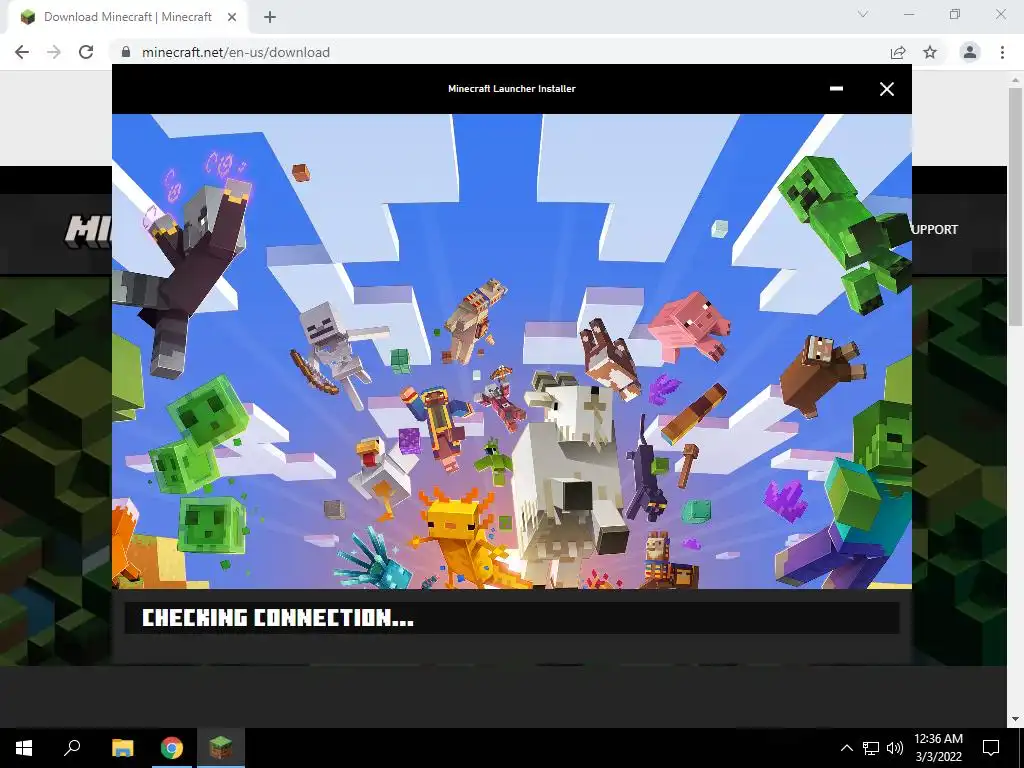Image resolution: width=1024 pixels, height=768 pixels.
Task: Click the scrollbar down arrow
Action: click(1015, 719)
